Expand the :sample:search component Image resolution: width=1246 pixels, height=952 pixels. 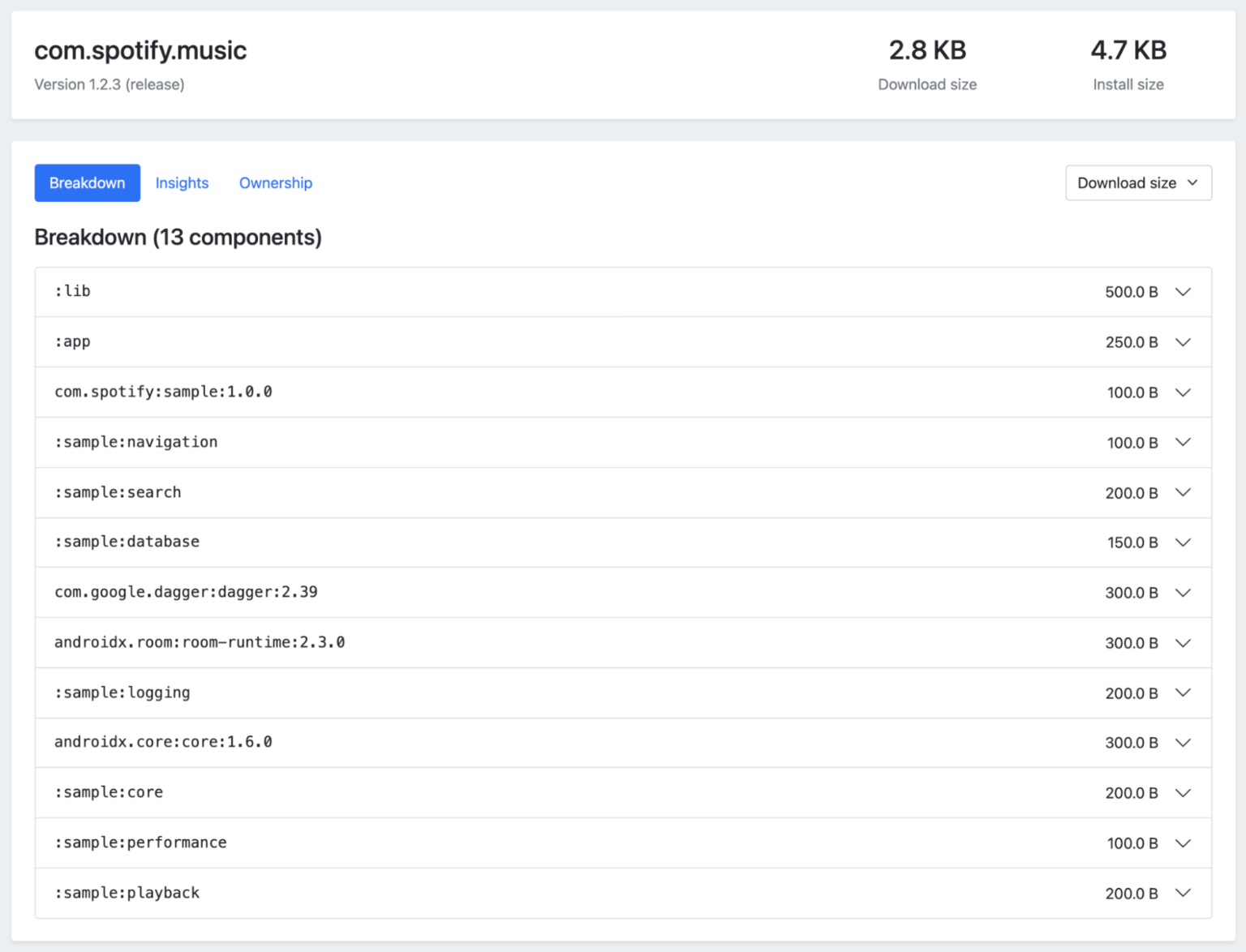[x=1183, y=493]
